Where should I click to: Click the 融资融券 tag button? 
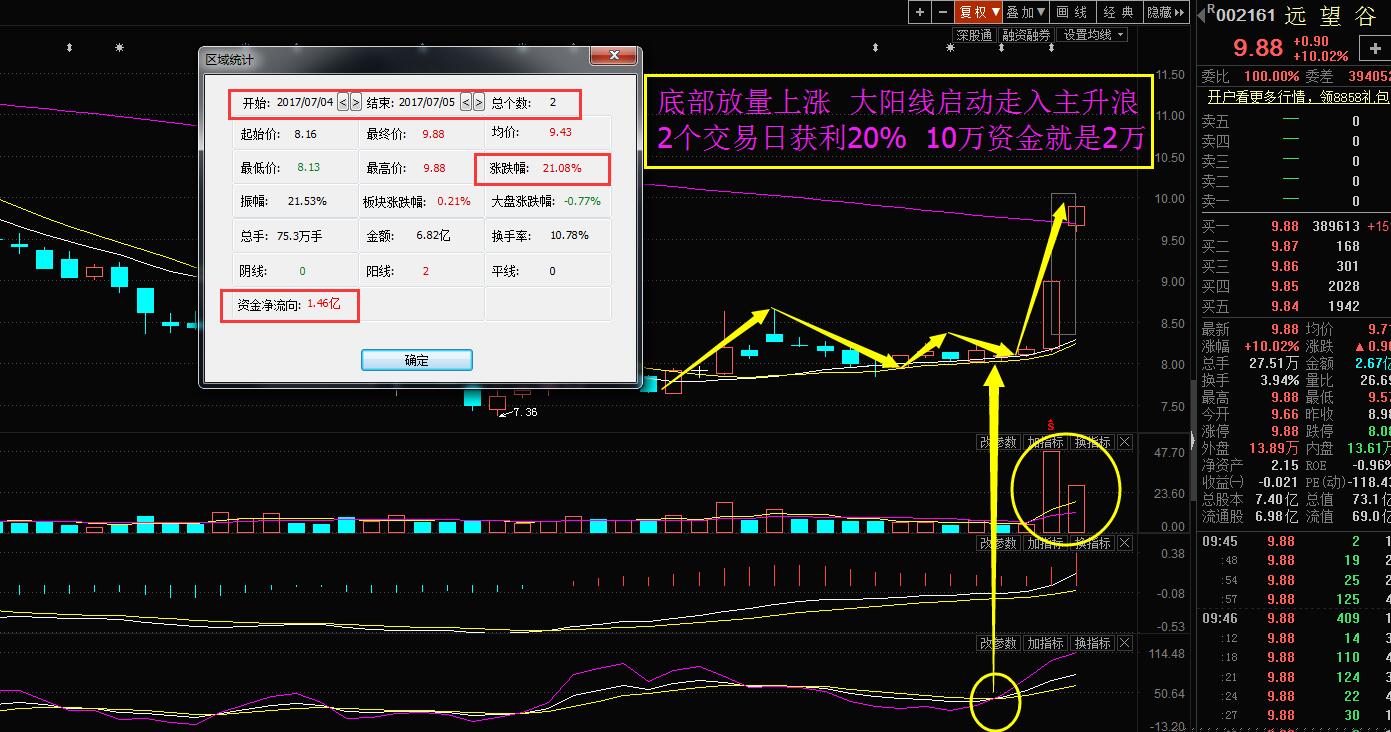click(x=1026, y=35)
